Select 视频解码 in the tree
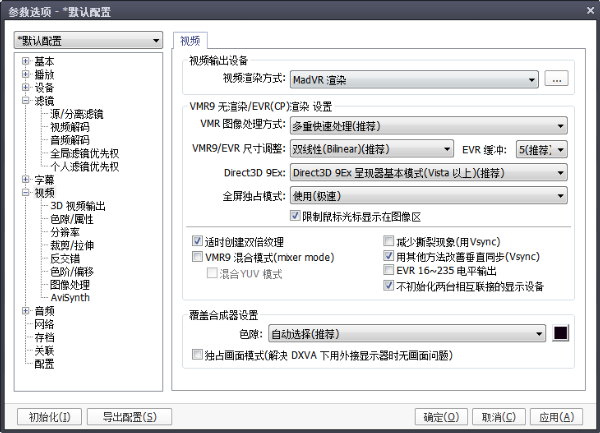 click(69, 127)
